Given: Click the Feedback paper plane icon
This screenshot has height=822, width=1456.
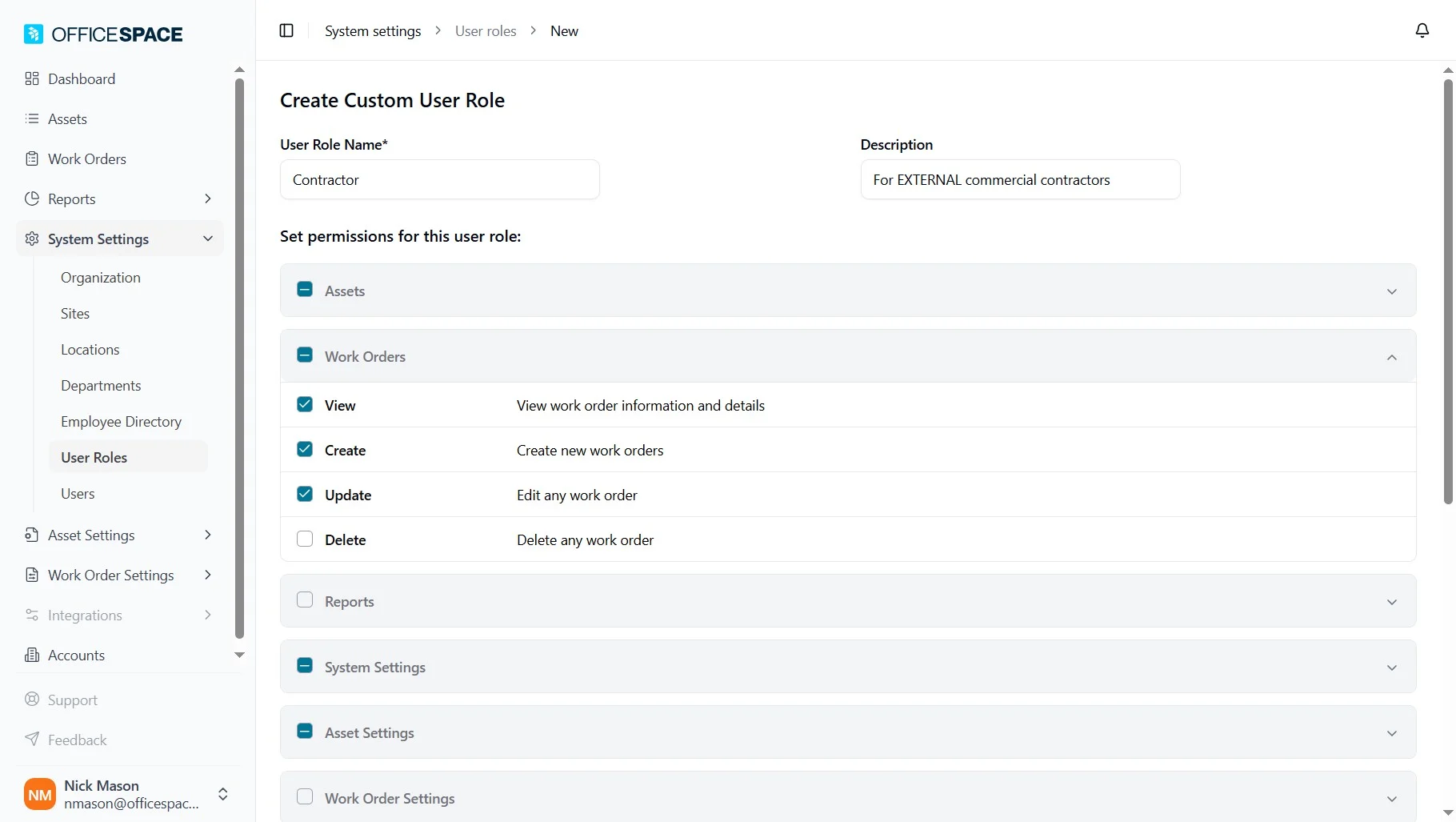Looking at the screenshot, I should tap(32, 739).
